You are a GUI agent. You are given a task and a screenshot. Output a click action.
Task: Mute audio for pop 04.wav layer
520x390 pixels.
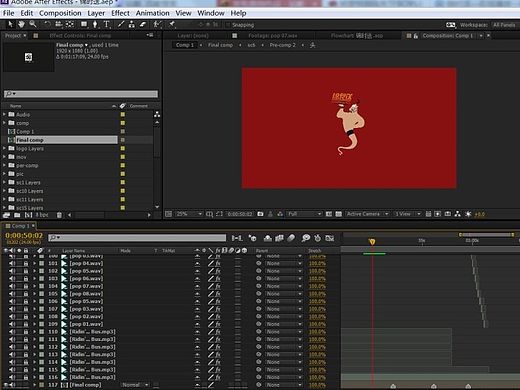tap(12, 263)
